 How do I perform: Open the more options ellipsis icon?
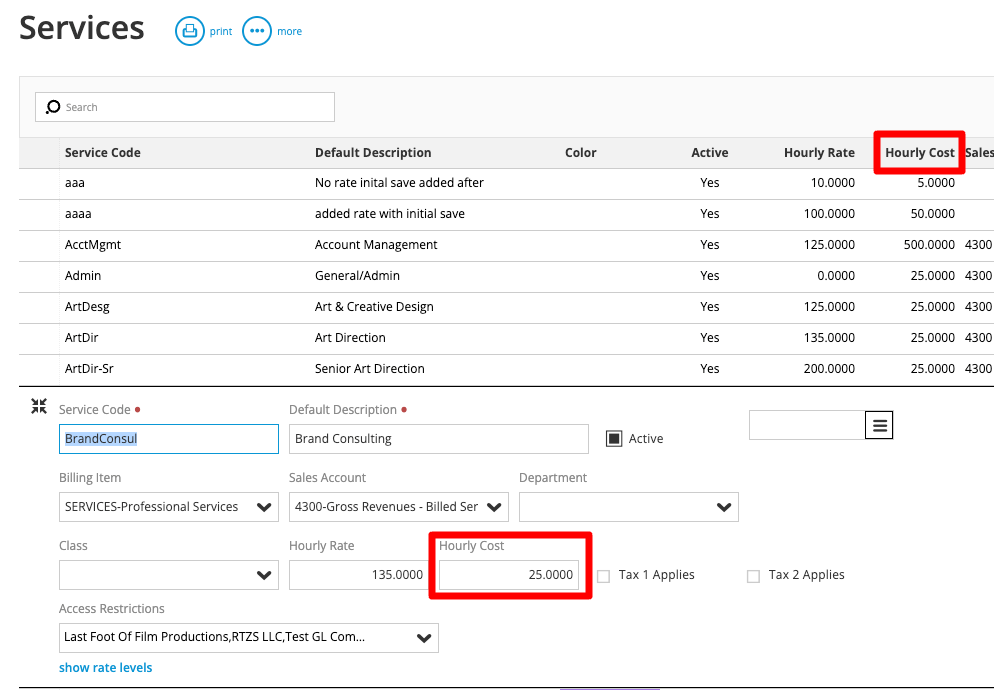click(257, 30)
